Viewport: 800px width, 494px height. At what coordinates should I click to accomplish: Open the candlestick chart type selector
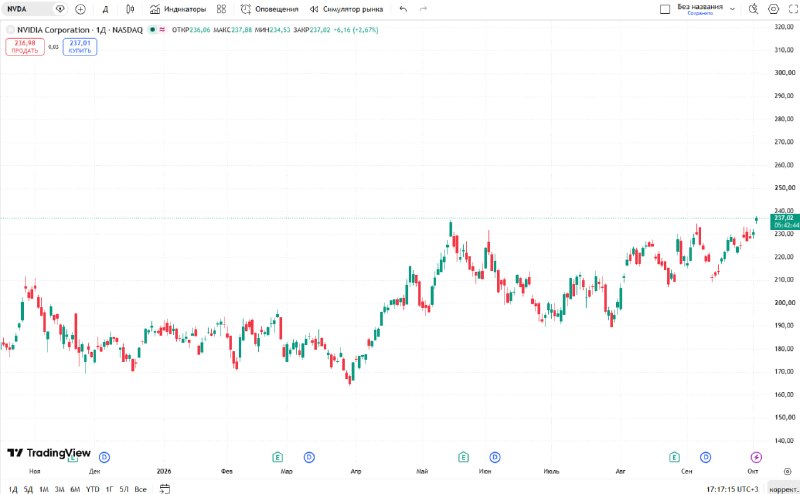pos(130,9)
